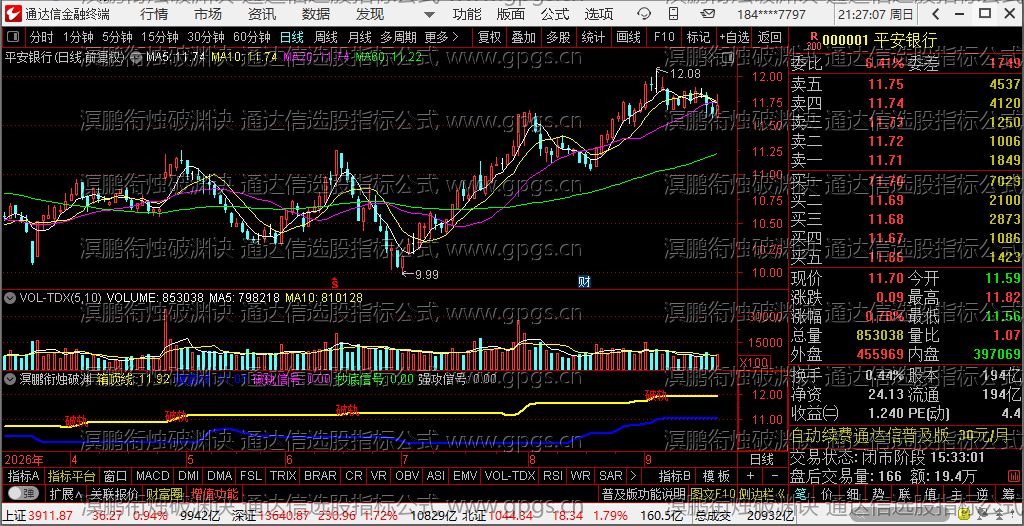1024x526 pixels.
Task: Switch to 分时 chart view
Action: pos(42,37)
